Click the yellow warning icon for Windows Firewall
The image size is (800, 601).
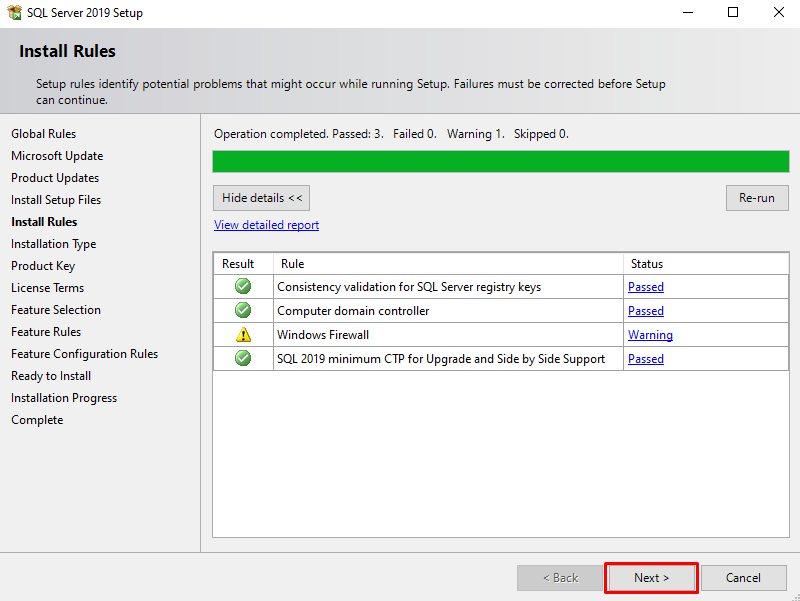(x=243, y=335)
